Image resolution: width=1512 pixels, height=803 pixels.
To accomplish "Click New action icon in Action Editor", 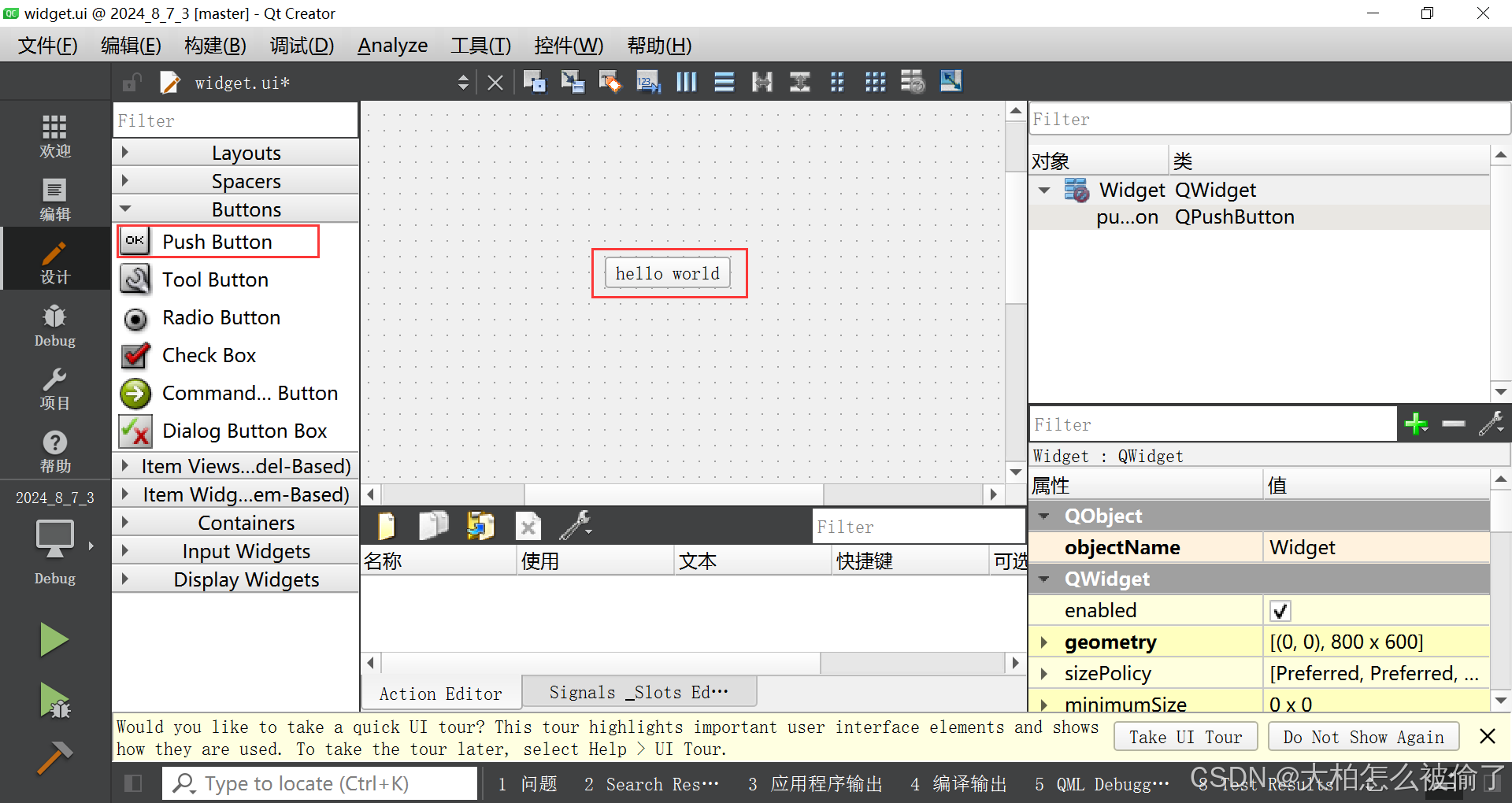I will 387,525.
